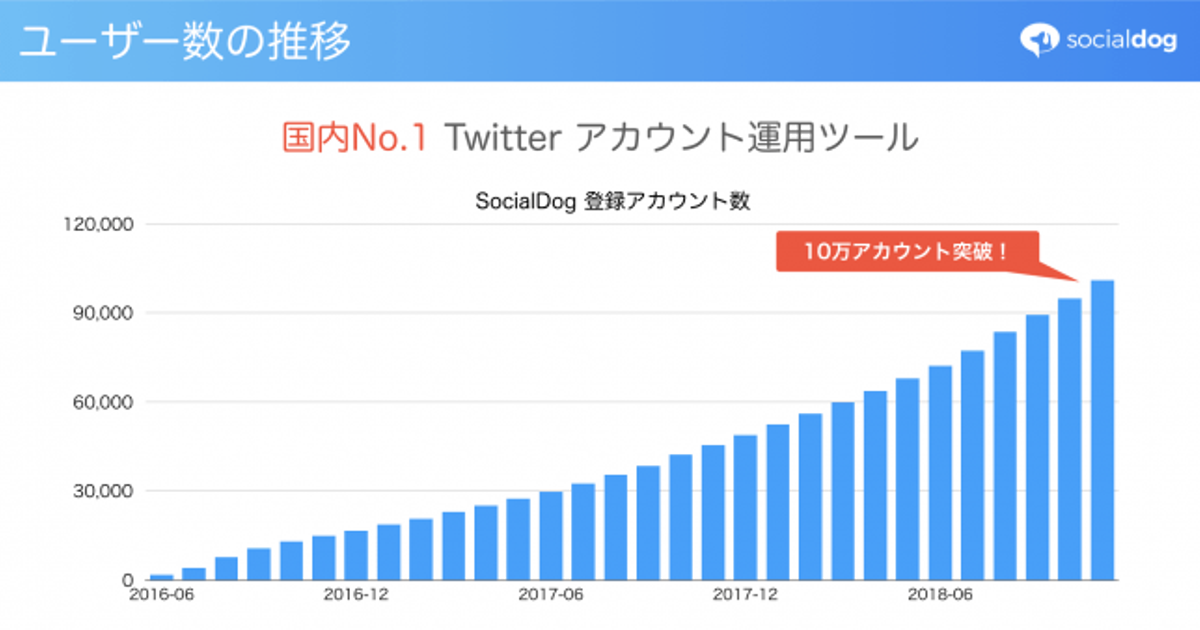Click the 2017-12 x-axis label
Screen dimensions: 1200x630
[x=745, y=595]
